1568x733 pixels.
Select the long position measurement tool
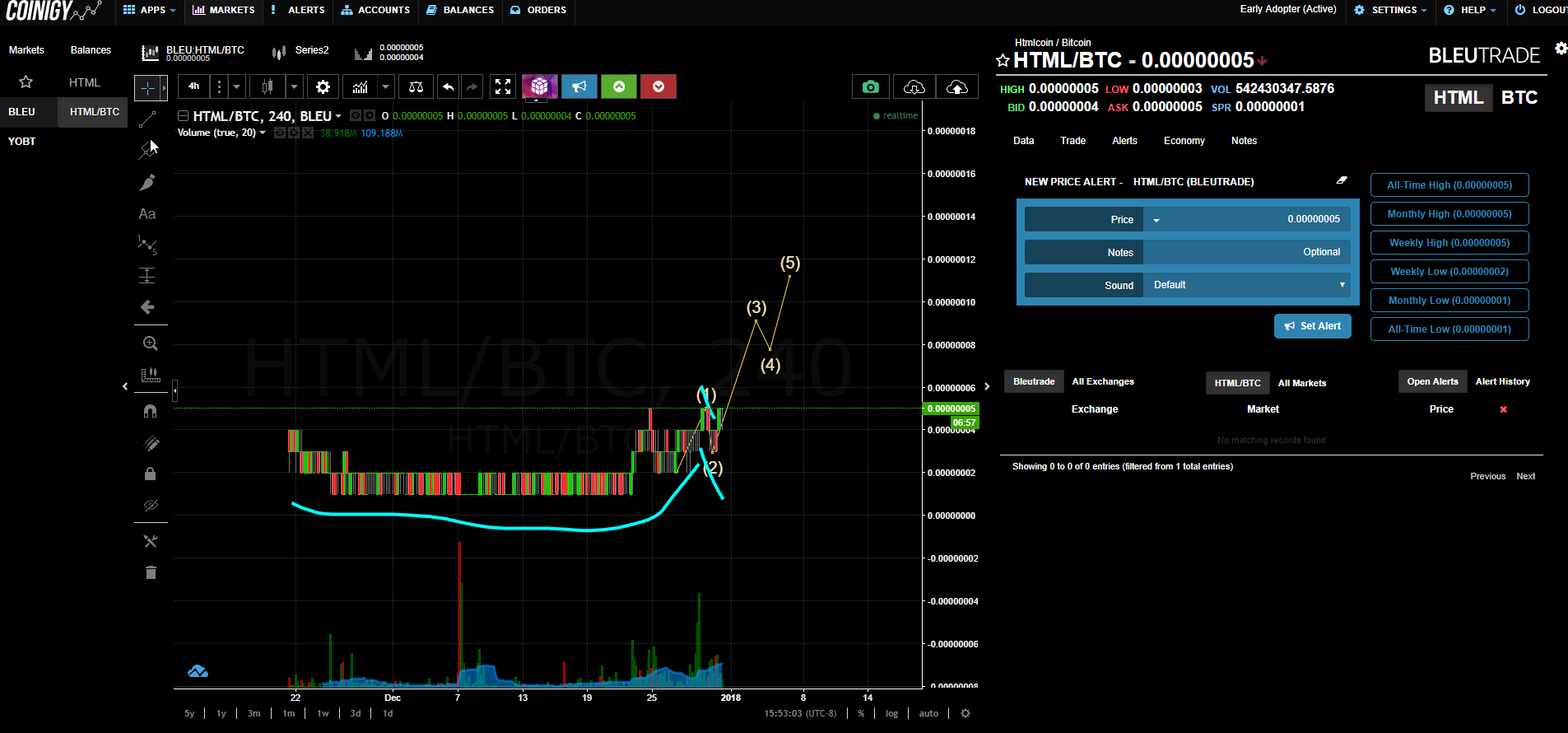[x=147, y=276]
